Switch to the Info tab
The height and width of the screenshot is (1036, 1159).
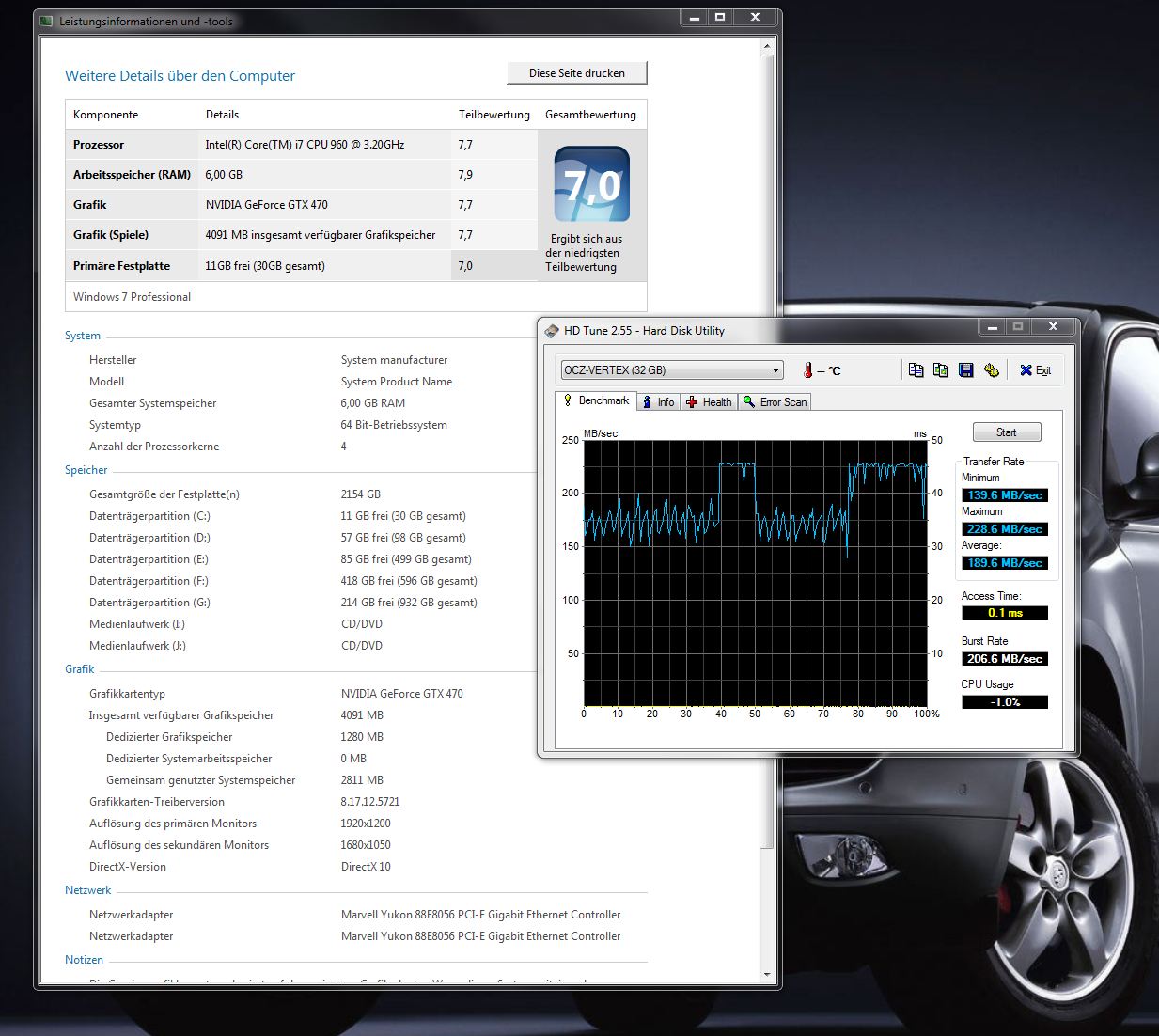point(658,402)
